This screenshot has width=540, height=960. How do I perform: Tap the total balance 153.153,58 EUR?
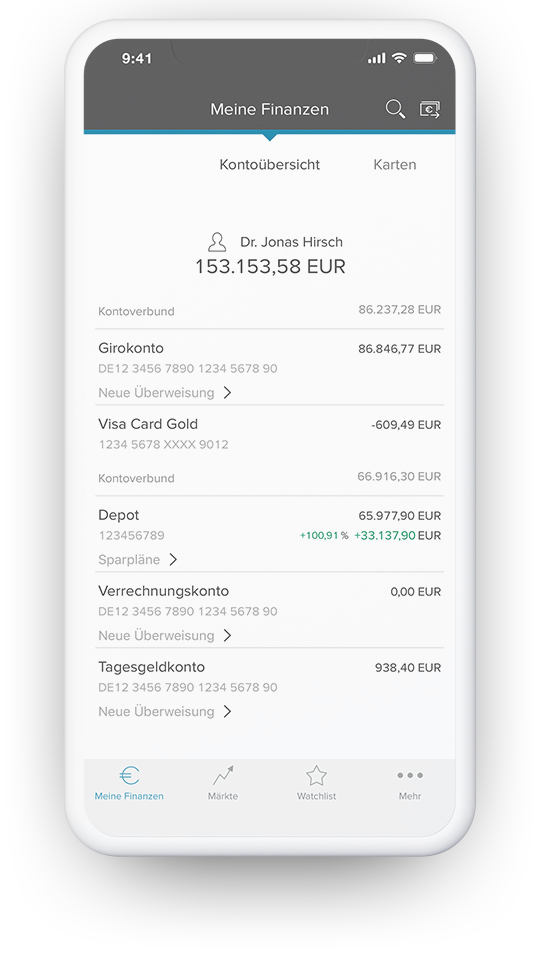pyautogui.click(x=270, y=267)
